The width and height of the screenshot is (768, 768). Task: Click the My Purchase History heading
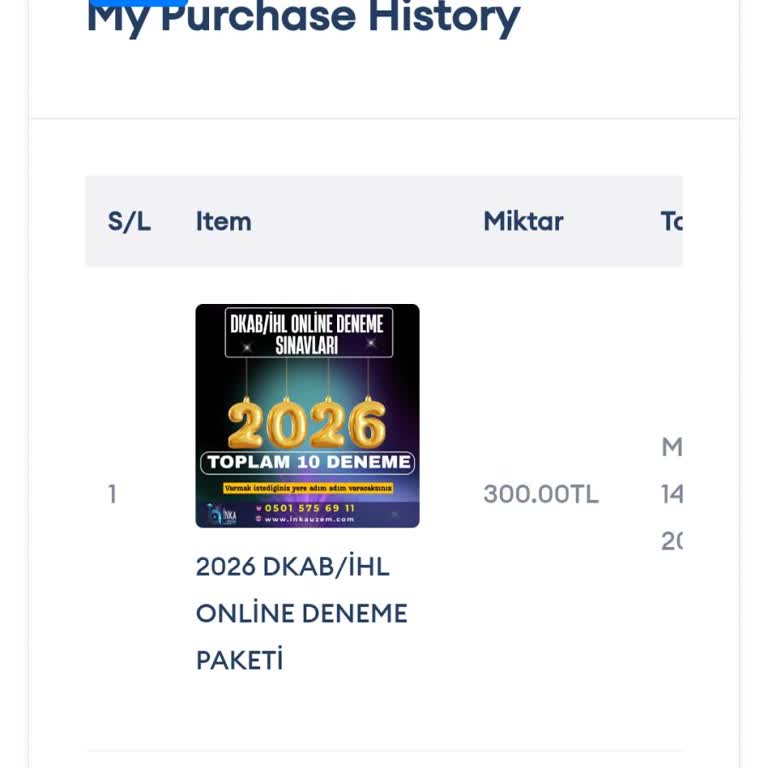coord(303,18)
